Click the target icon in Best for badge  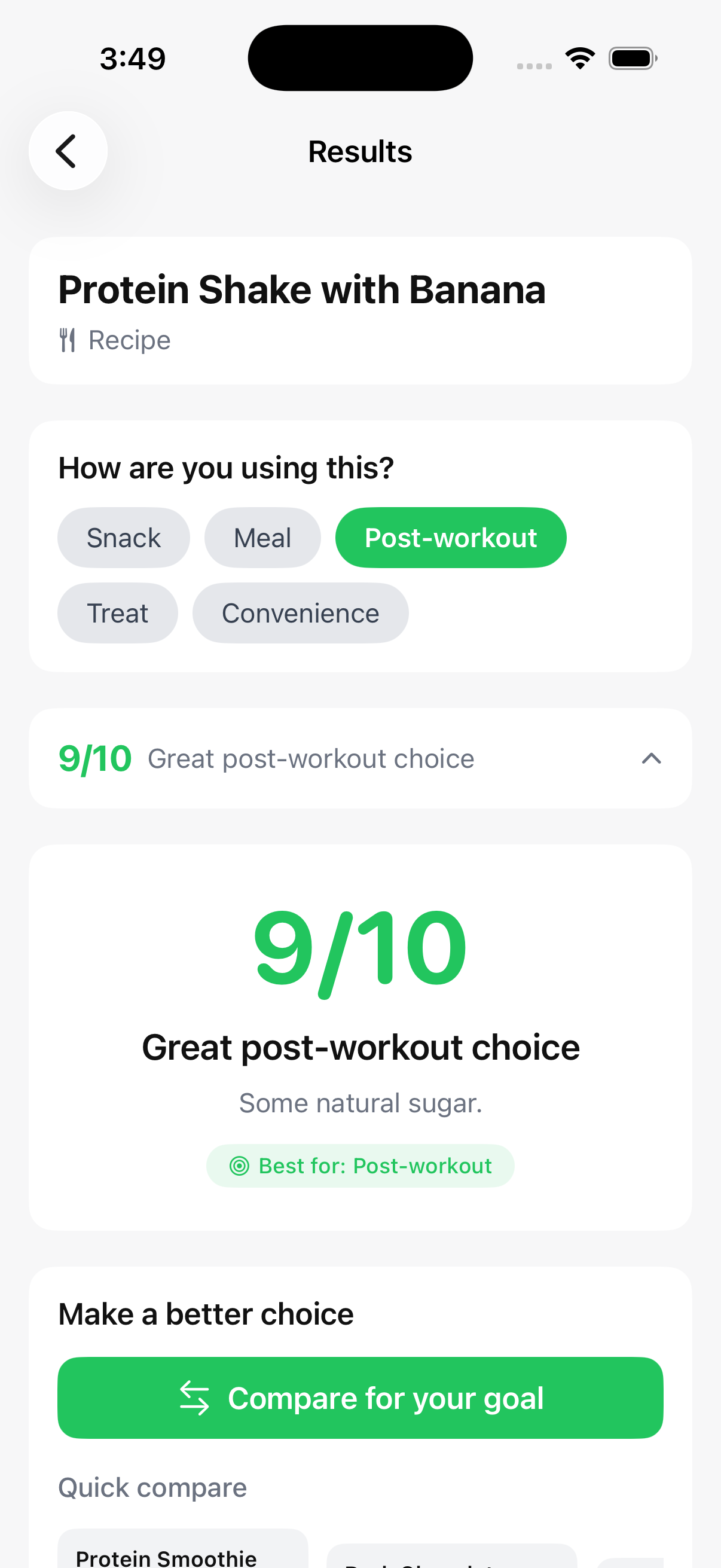[242, 1165]
